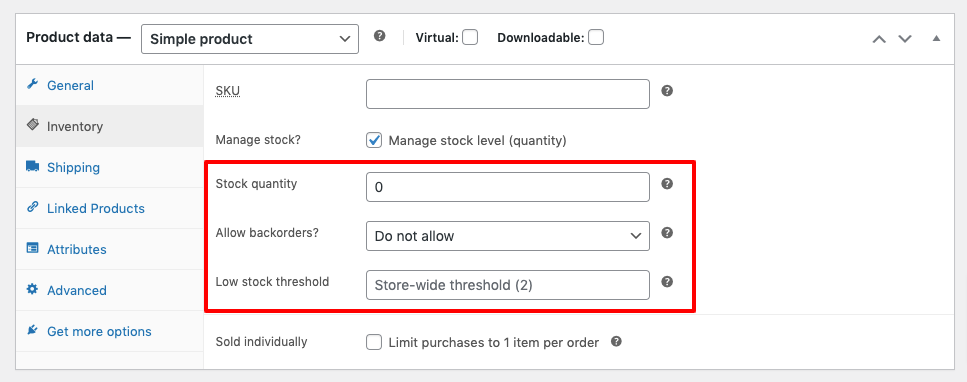Open Get more options tab
The width and height of the screenshot is (967, 382).
click(x=110, y=331)
